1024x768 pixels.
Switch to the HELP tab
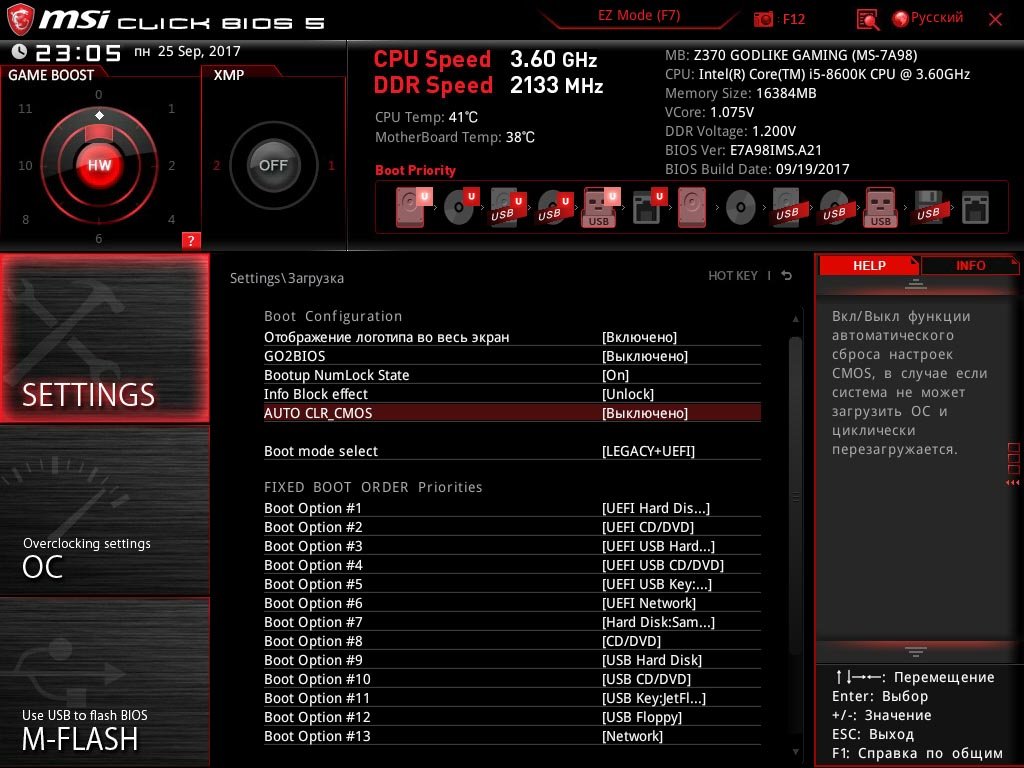pyautogui.click(x=869, y=265)
